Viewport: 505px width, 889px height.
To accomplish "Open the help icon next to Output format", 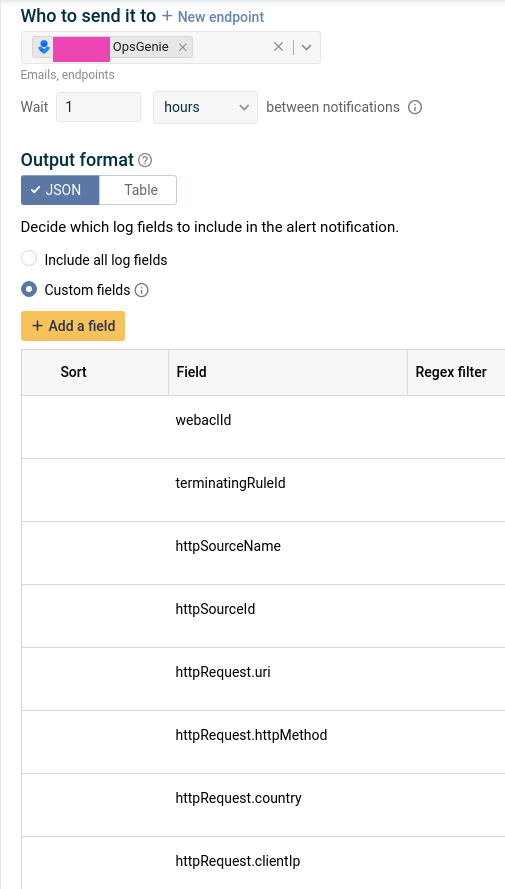I will (145, 160).
